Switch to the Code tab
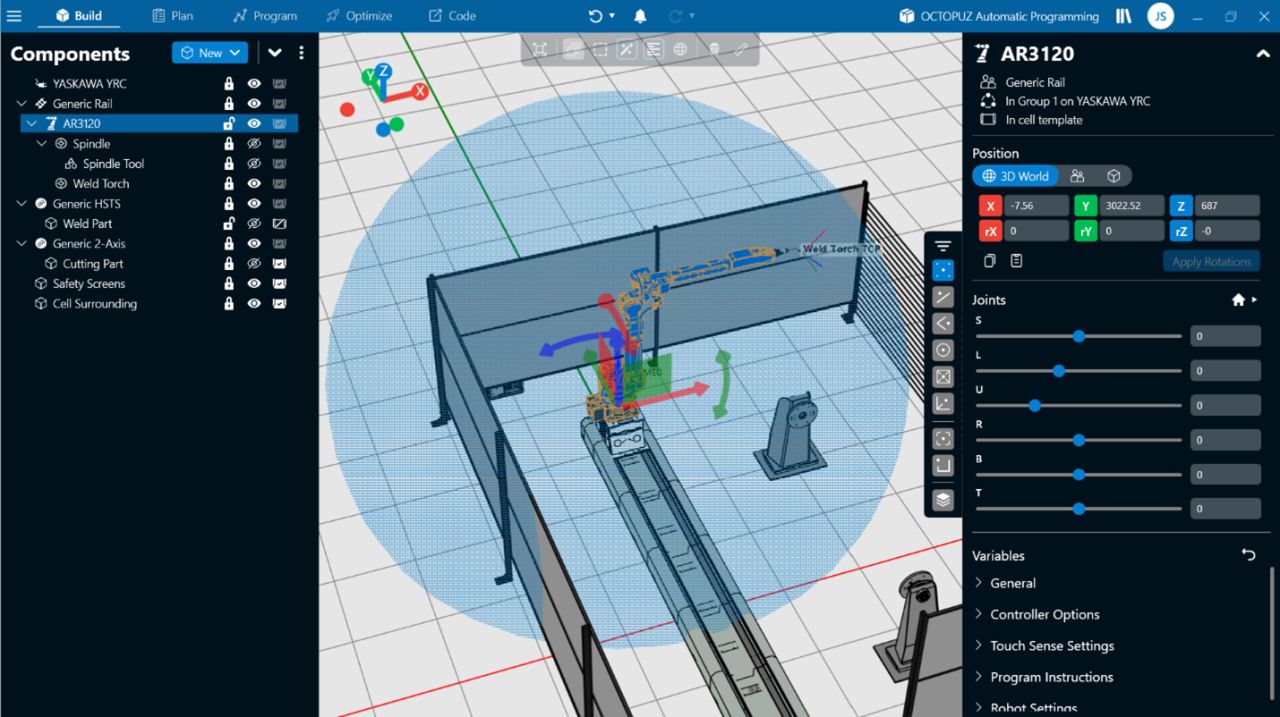Image resolution: width=1280 pixels, height=717 pixels. (452, 16)
